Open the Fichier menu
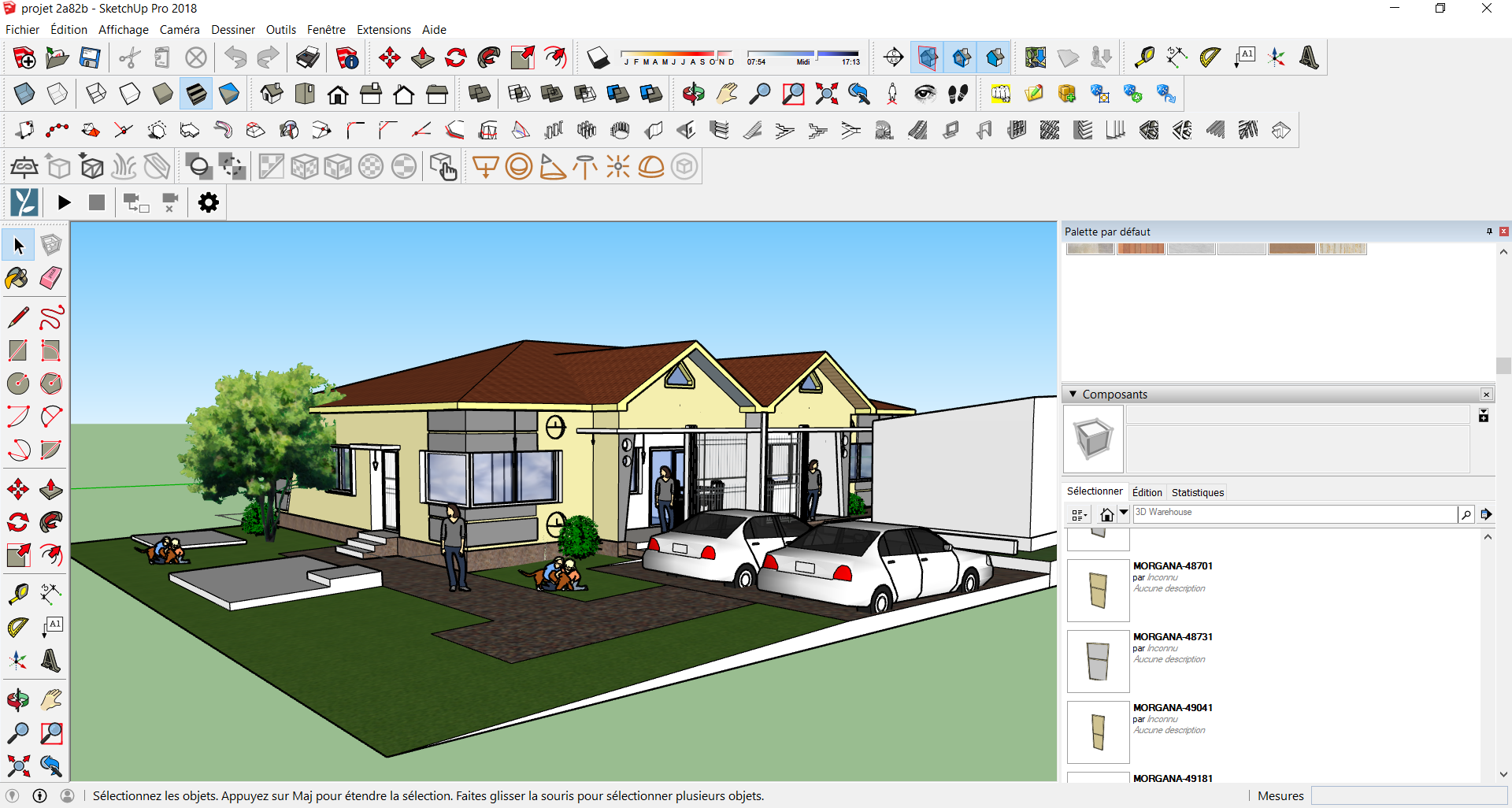Image resolution: width=1512 pixels, height=808 pixels. click(x=22, y=30)
